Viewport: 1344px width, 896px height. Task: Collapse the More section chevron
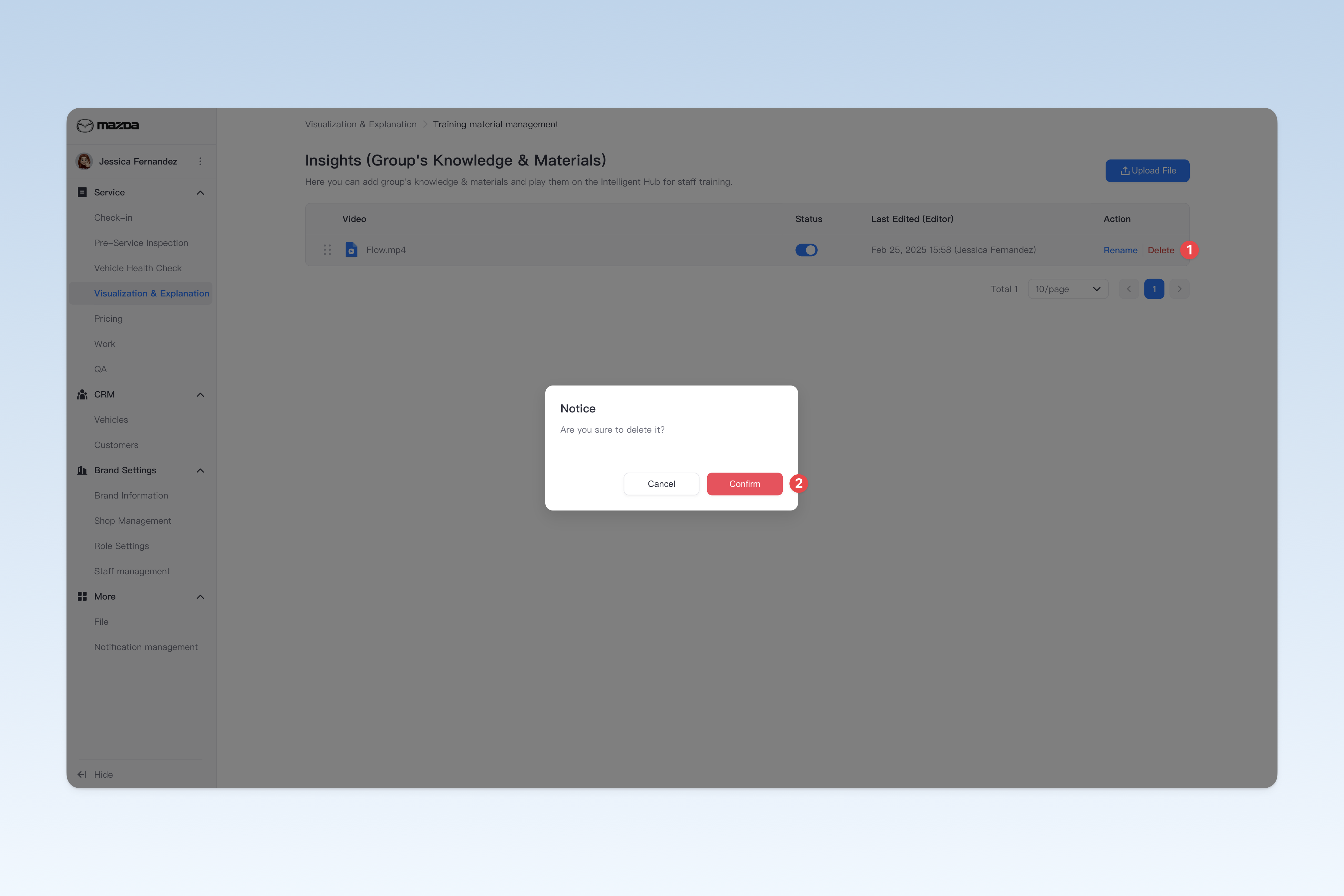click(x=200, y=597)
